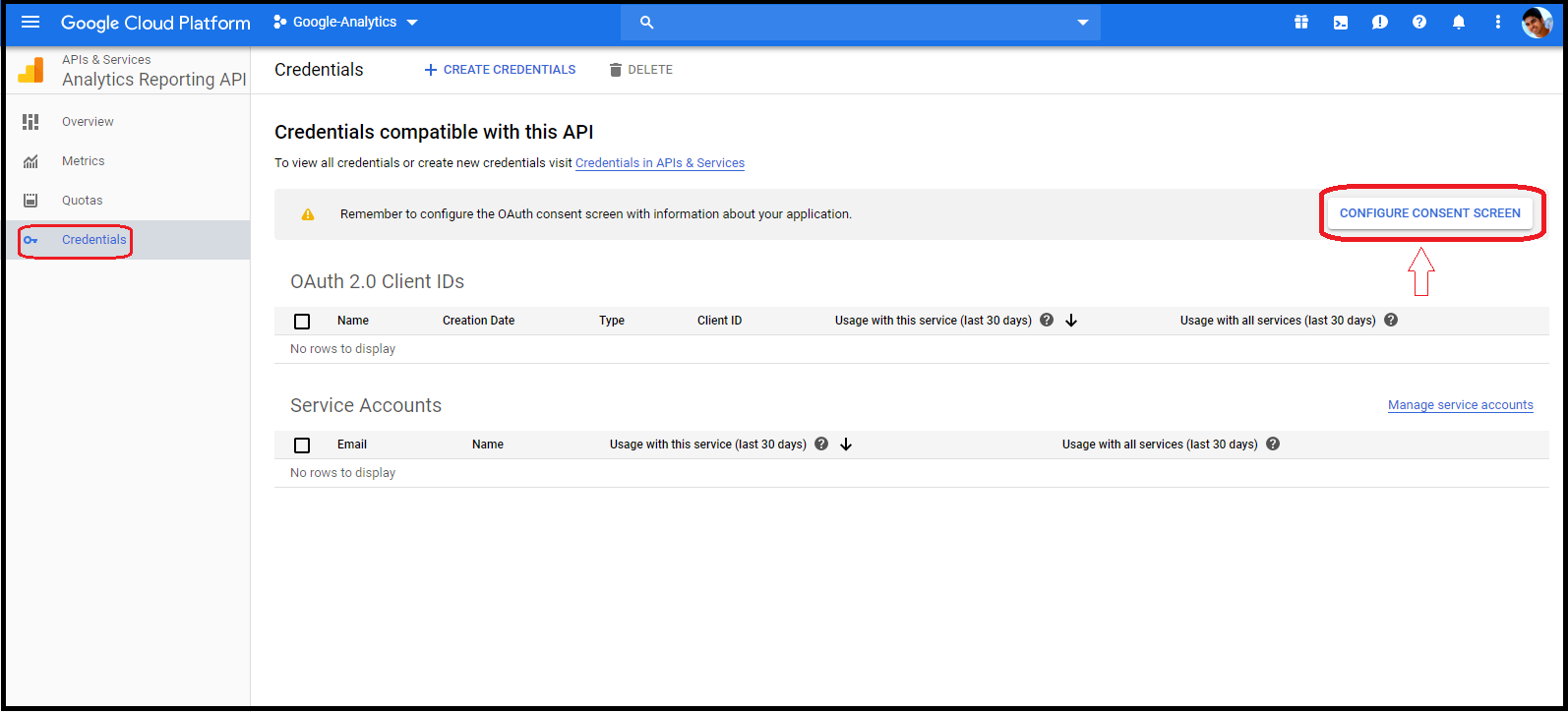Viewport: 1568px width, 712px height.
Task: Go to Metrics in the sidebar
Action: pyautogui.click(x=83, y=161)
